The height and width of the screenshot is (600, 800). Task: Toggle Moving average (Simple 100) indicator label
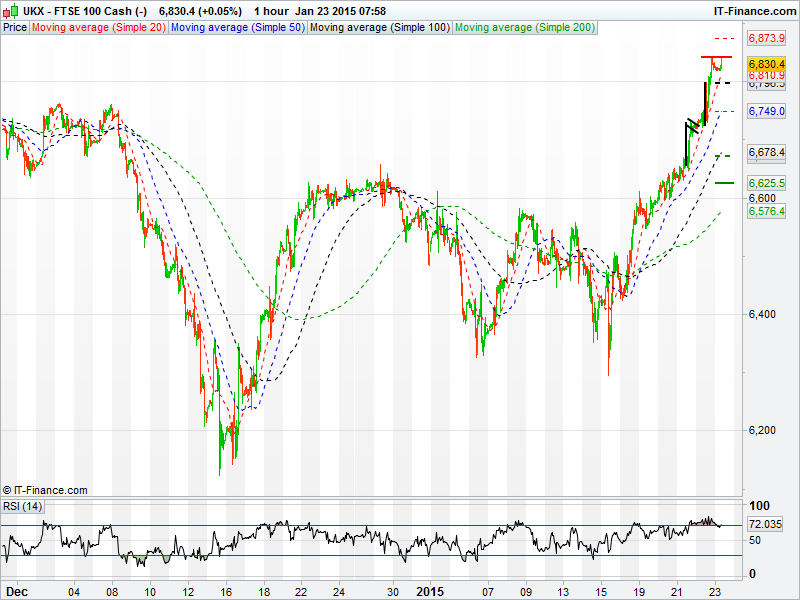pyautogui.click(x=379, y=28)
